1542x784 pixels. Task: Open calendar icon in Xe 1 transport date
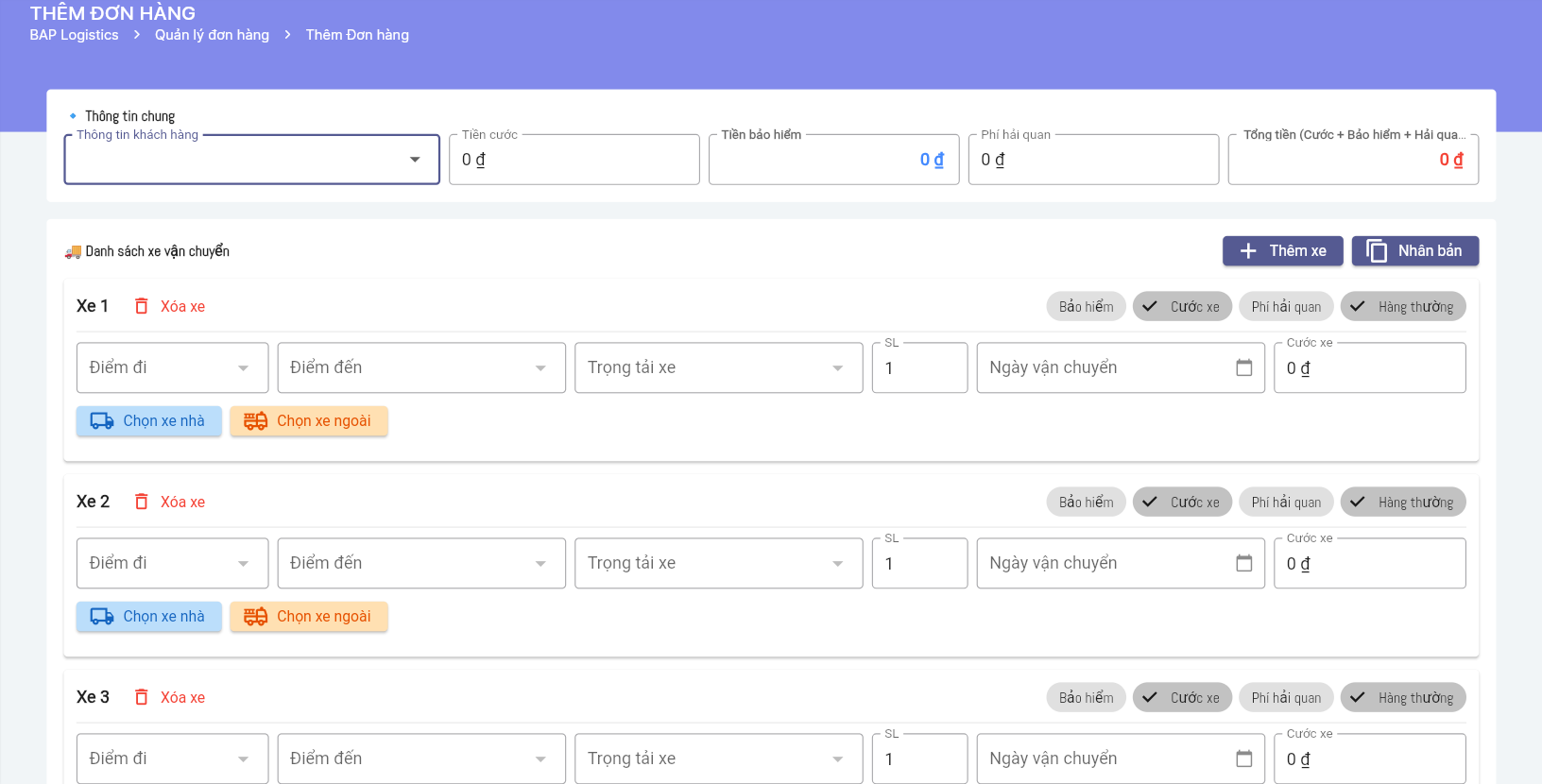point(1243,367)
